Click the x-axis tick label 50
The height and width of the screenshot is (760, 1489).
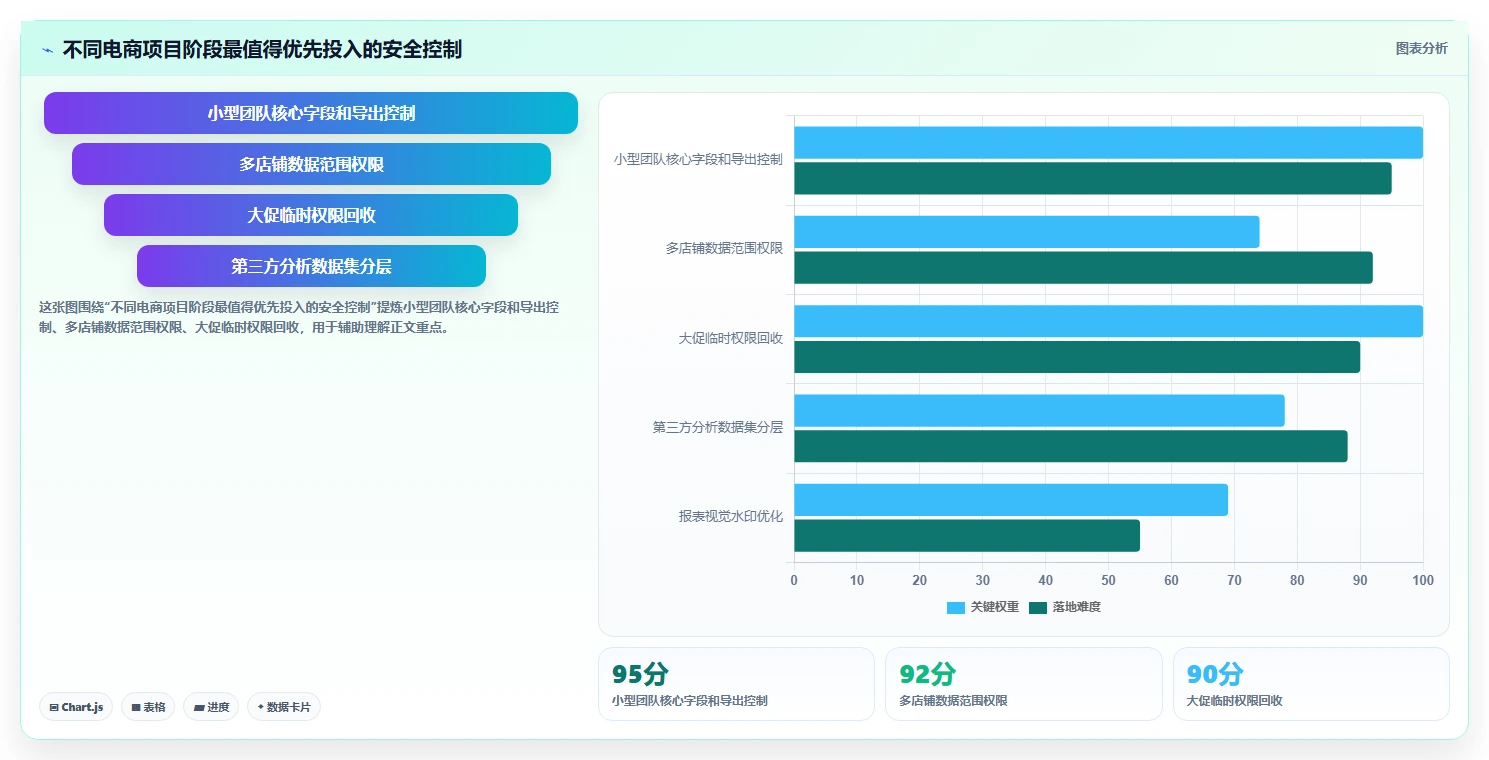point(1108,581)
